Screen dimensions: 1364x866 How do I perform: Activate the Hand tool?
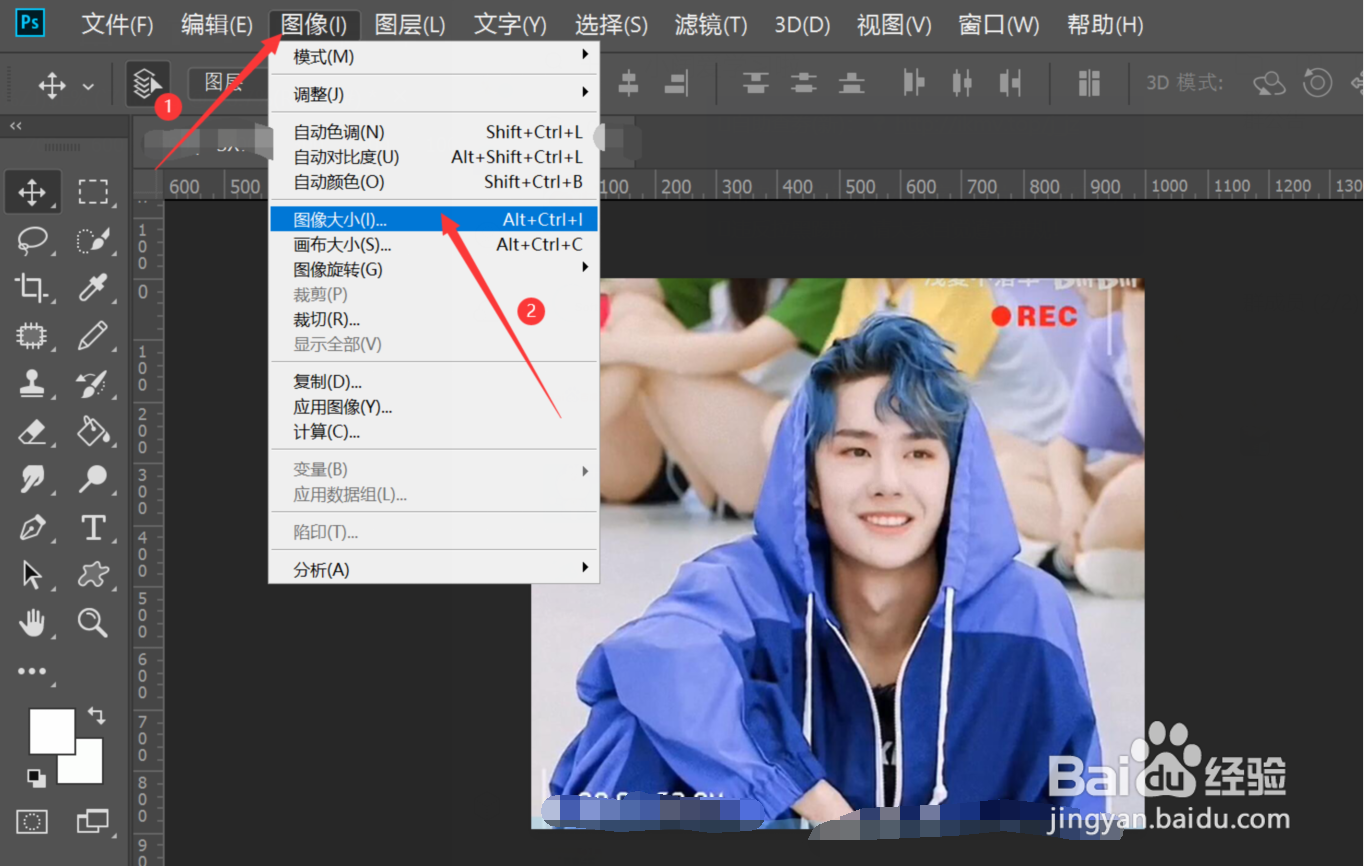pos(33,623)
